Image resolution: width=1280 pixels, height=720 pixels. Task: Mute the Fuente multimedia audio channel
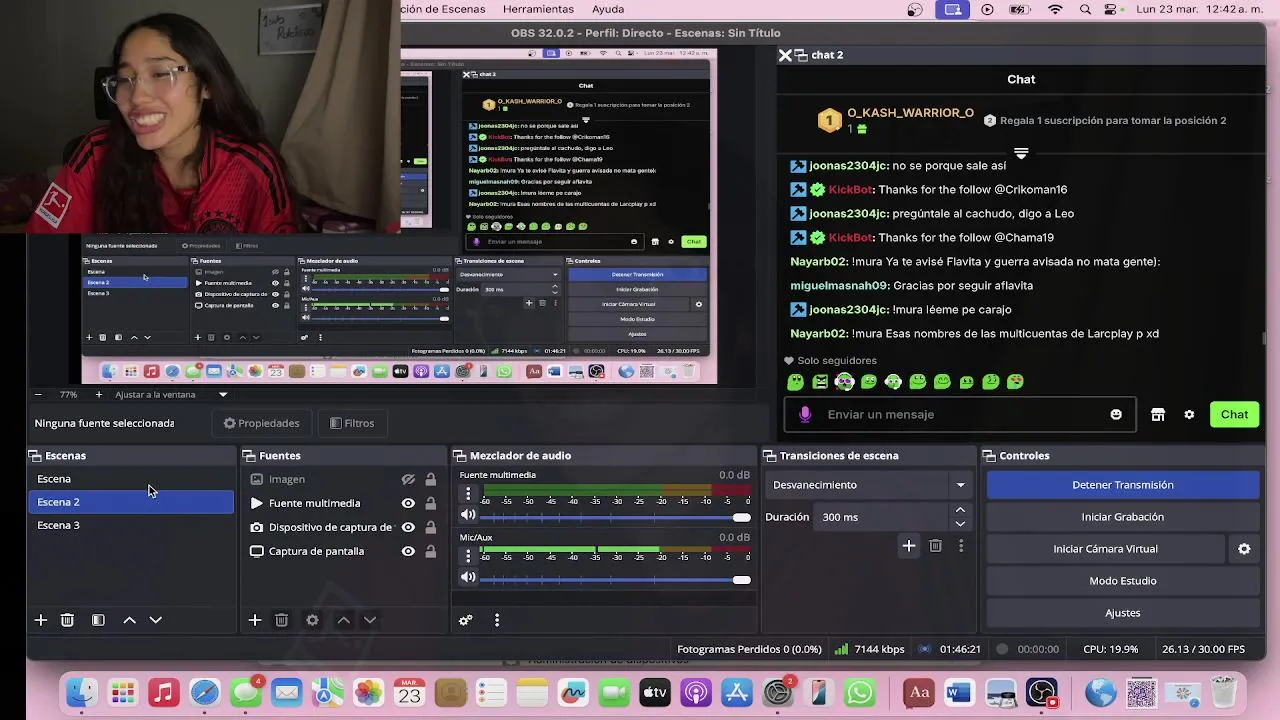(467, 515)
